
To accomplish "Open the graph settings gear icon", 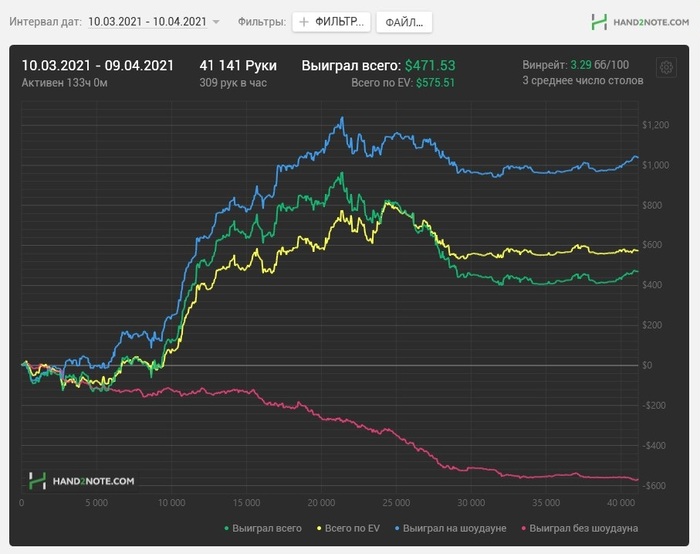I will click(666, 67).
